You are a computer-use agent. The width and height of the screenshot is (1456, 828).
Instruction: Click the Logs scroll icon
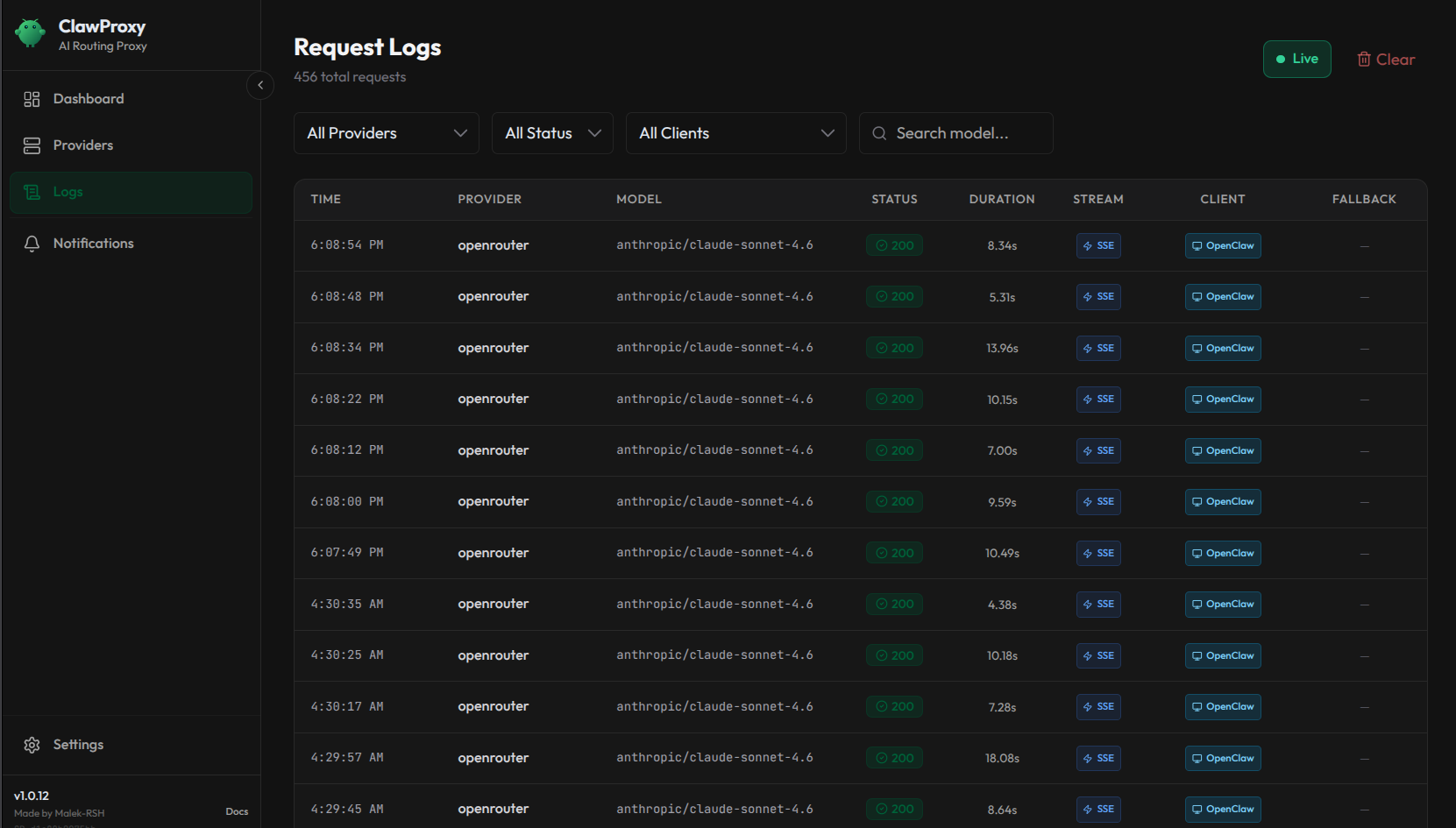point(32,192)
